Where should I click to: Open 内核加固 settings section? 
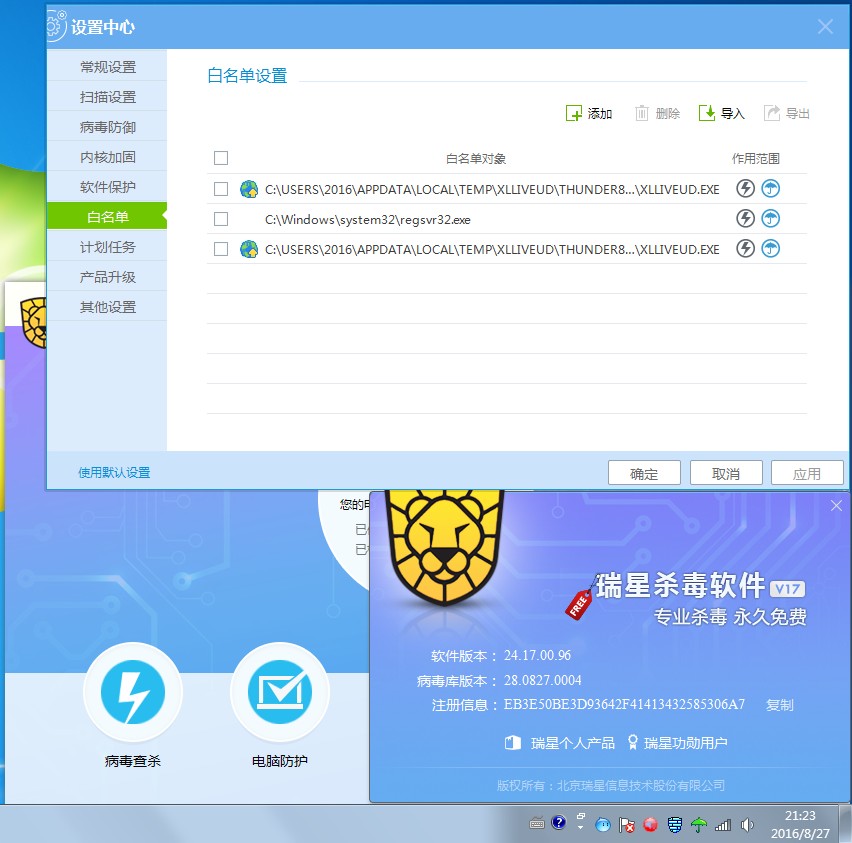click(107, 157)
